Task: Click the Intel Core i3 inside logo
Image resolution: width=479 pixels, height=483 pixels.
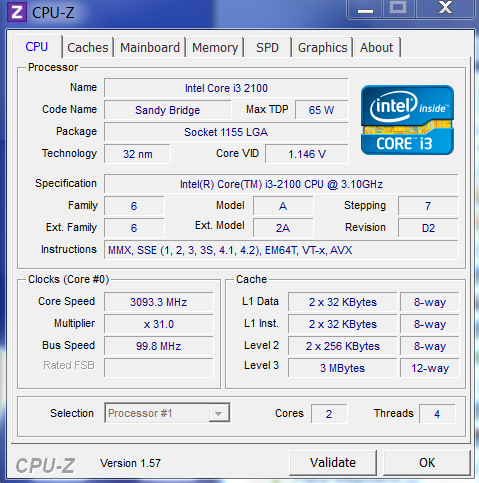Action: (x=407, y=120)
